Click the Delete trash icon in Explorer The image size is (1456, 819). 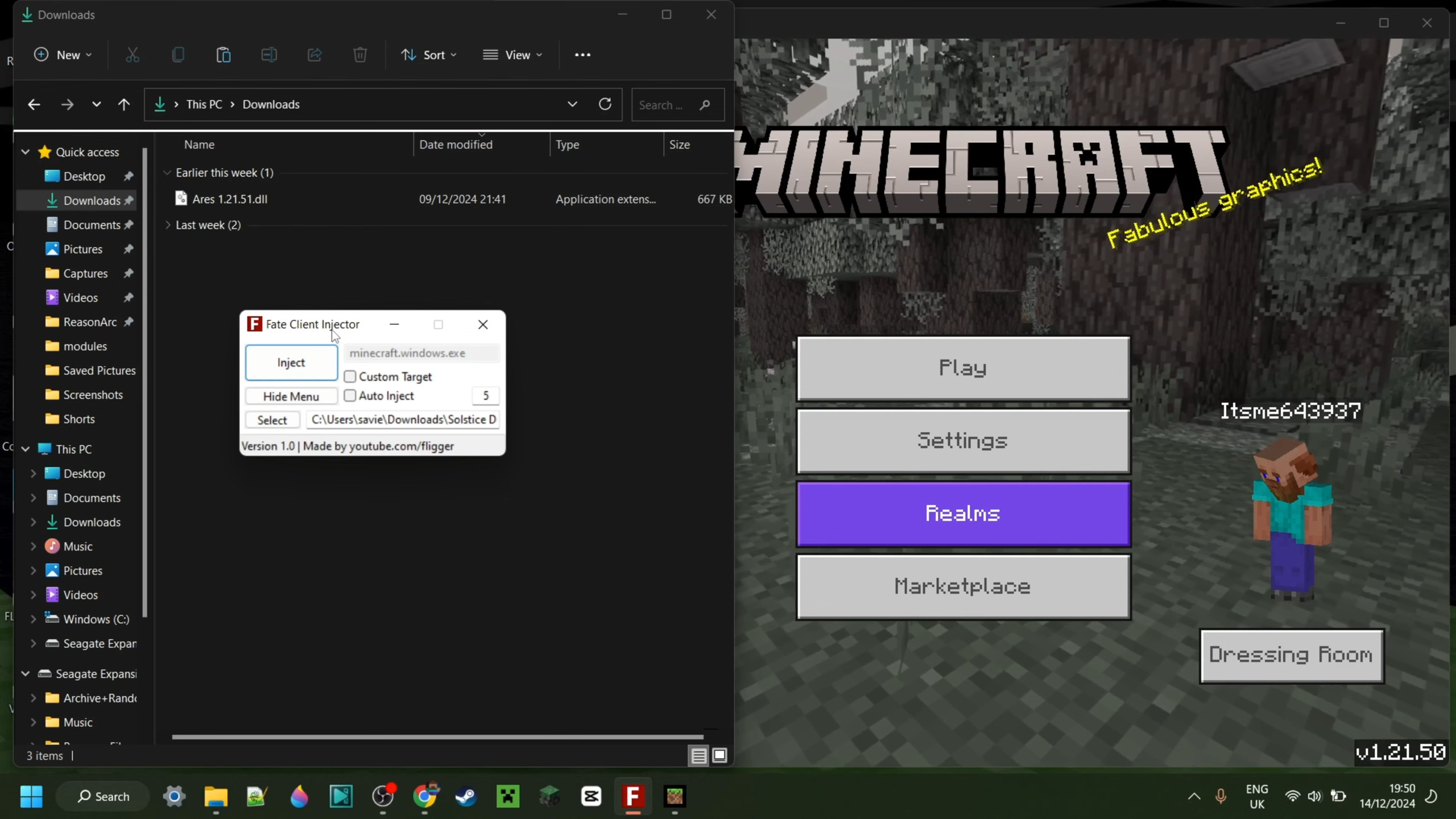pos(360,55)
